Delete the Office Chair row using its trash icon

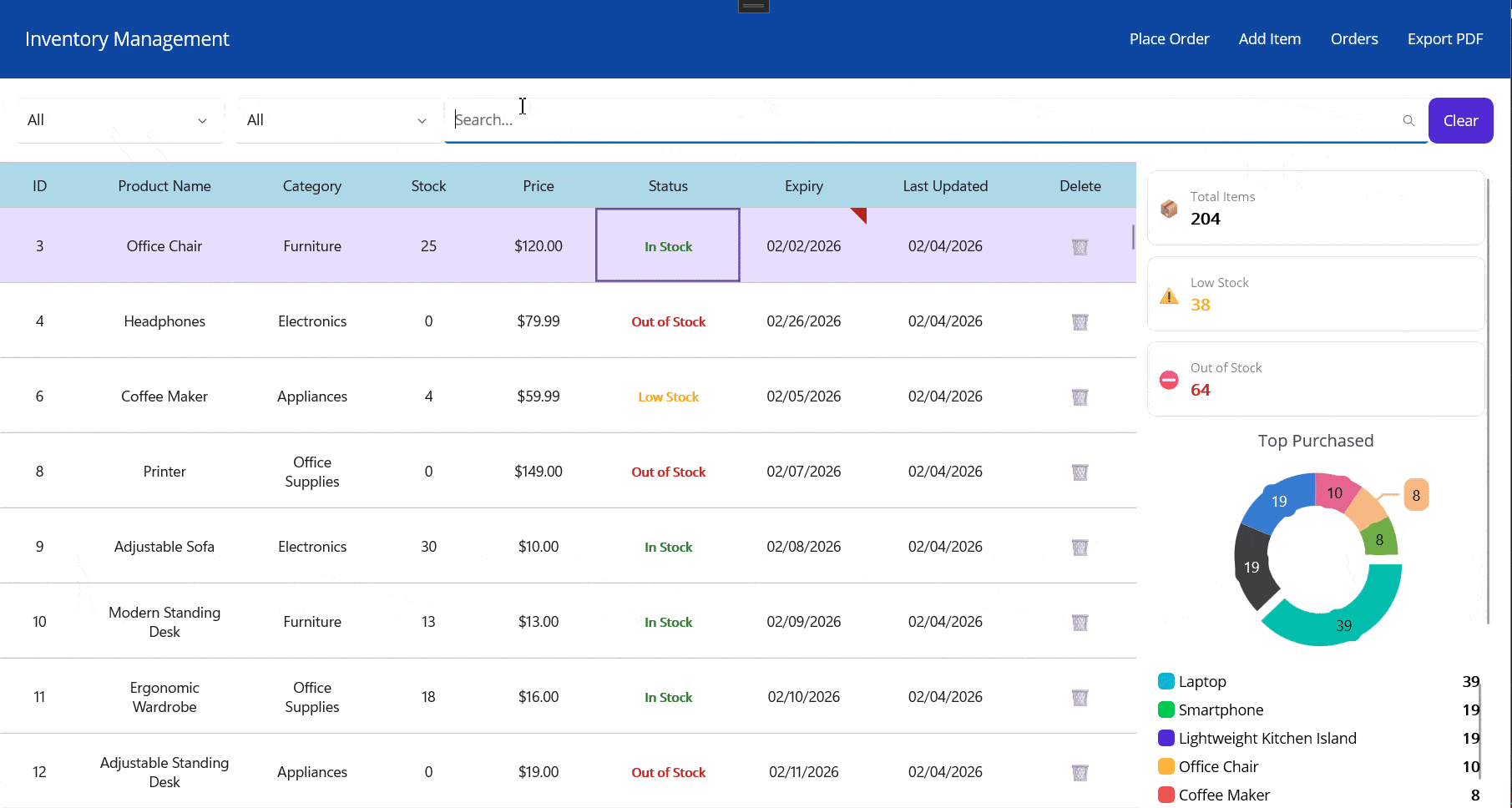[x=1080, y=246]
